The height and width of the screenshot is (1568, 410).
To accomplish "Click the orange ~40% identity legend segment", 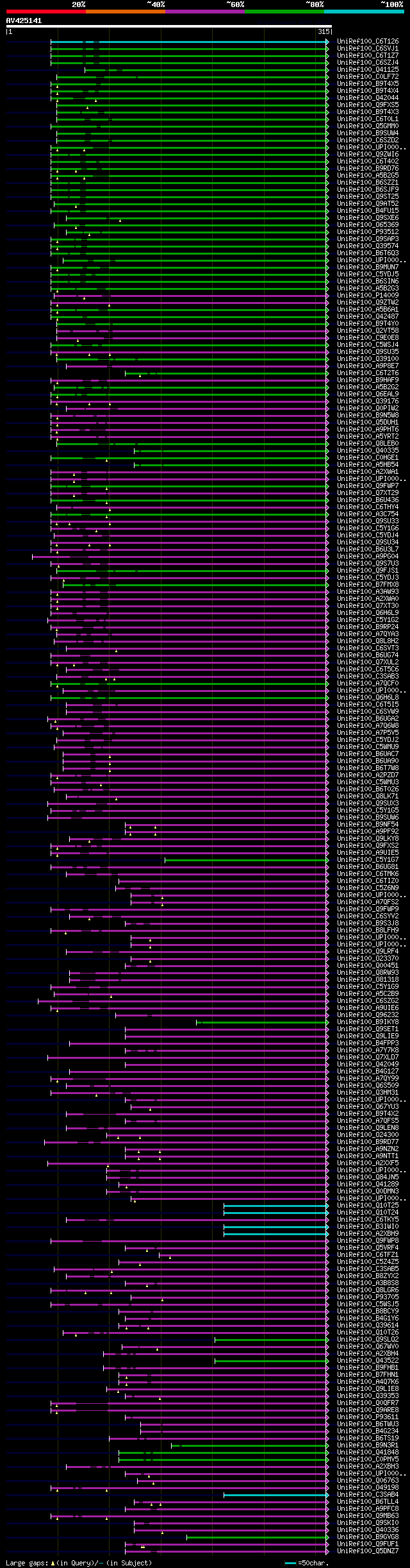I will click(125, 12).
